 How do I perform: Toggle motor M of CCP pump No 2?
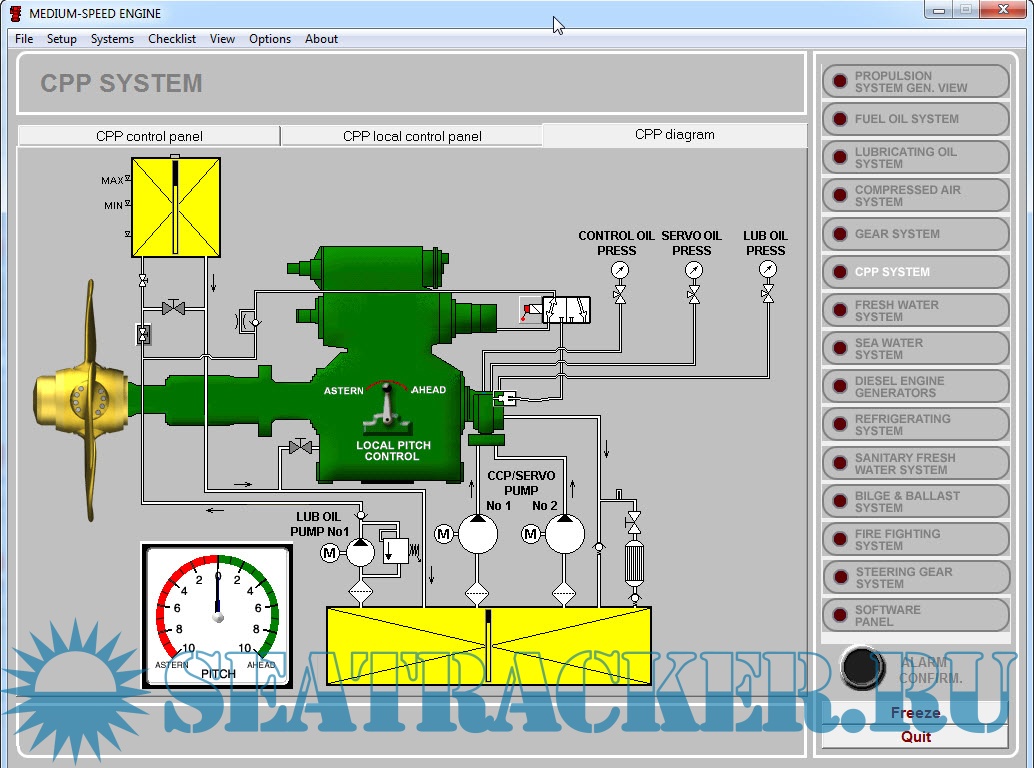531,535
